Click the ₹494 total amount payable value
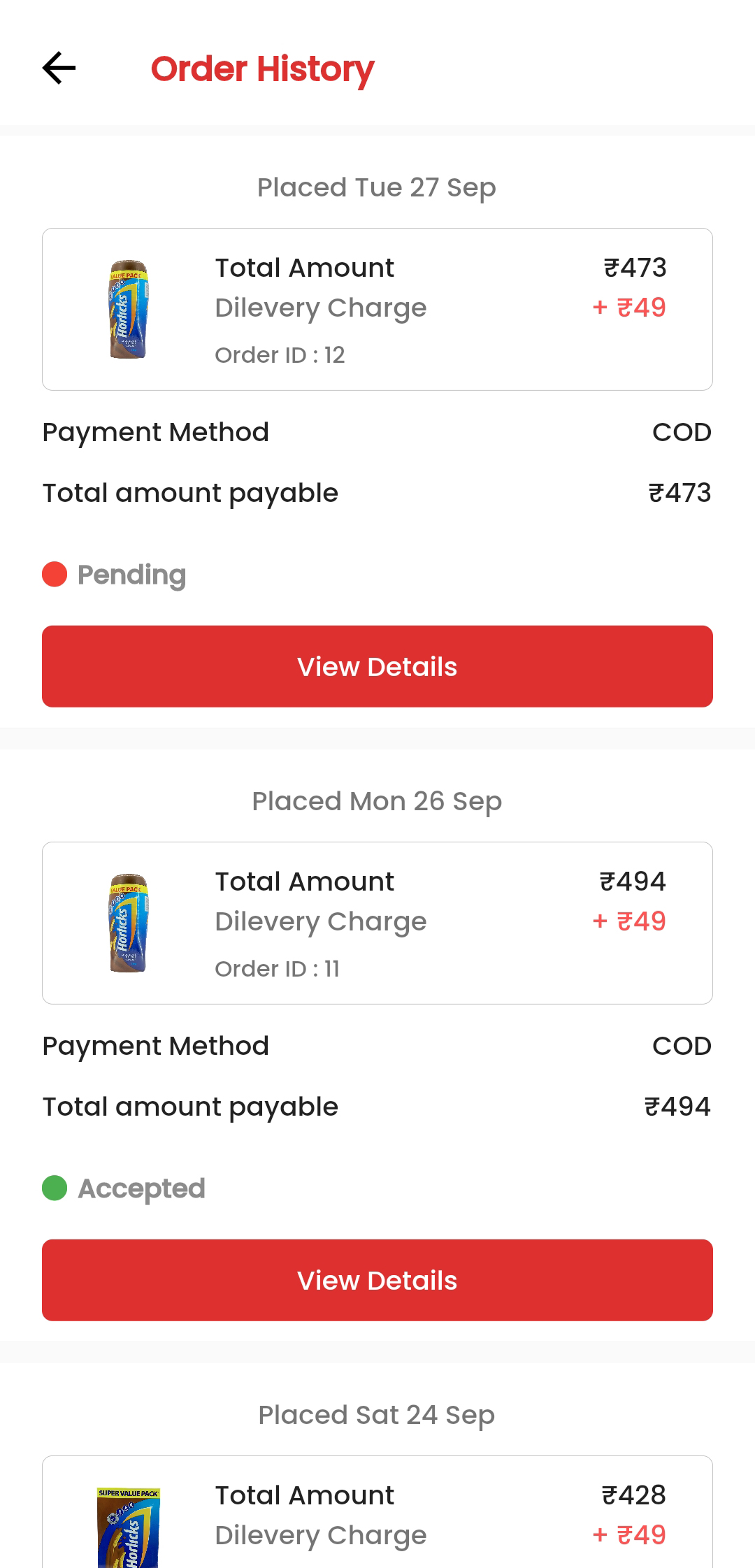Viewport: 755px width, 1568px height. (677, 1107)
